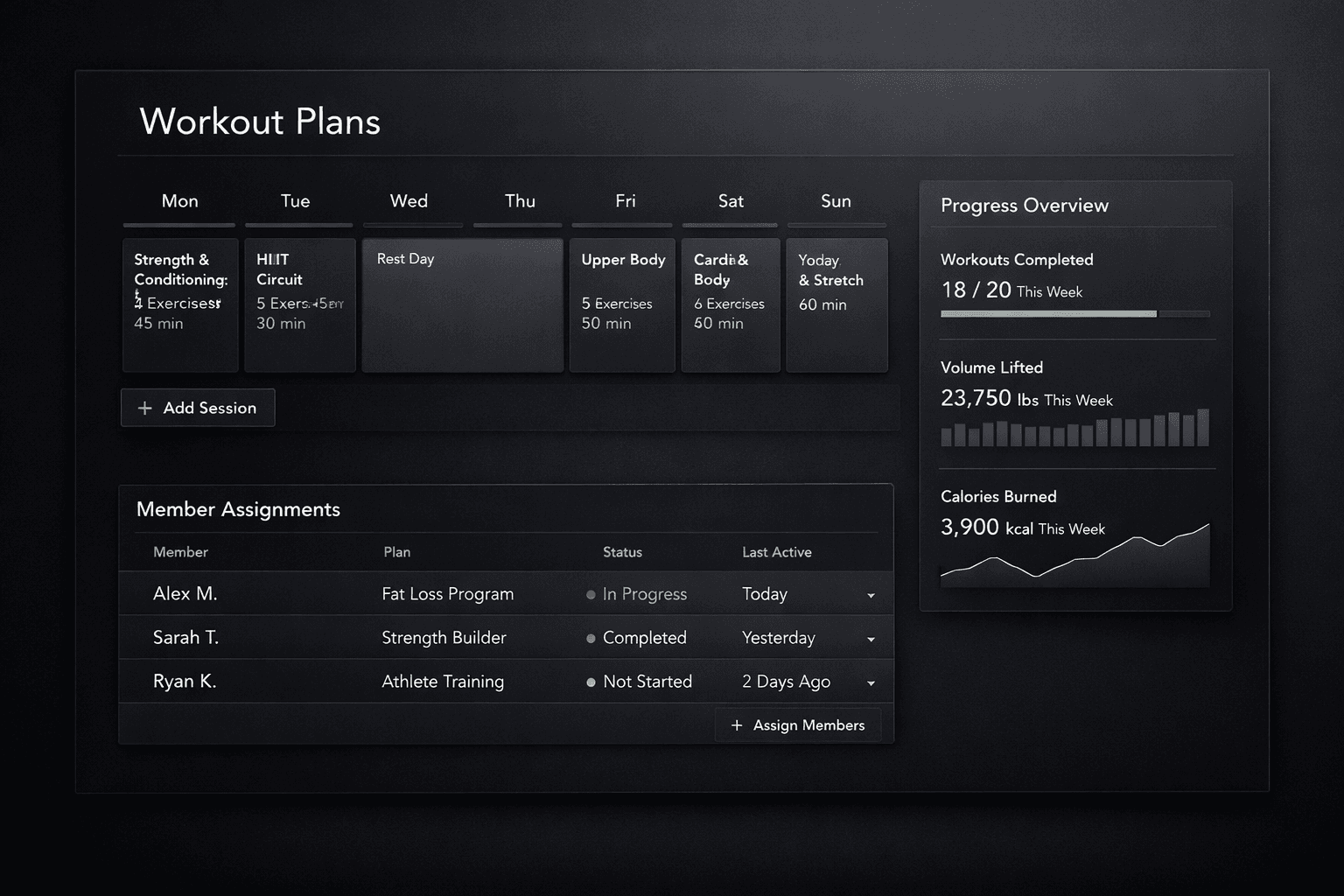Click the Workouts Completed progress bar
This screenshot has height=896, width=1344.
tap(1074, 313)
